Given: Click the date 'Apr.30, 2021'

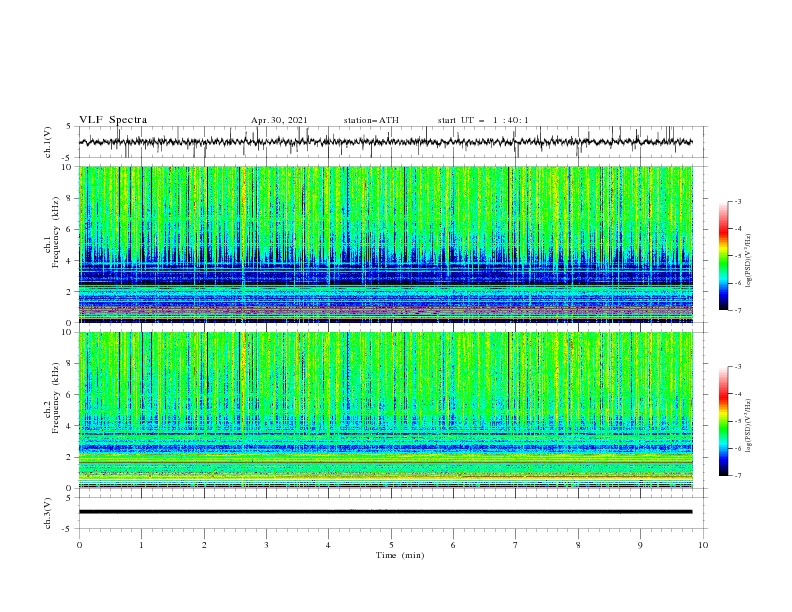Looking at the screenshot, I should point(279,120).
